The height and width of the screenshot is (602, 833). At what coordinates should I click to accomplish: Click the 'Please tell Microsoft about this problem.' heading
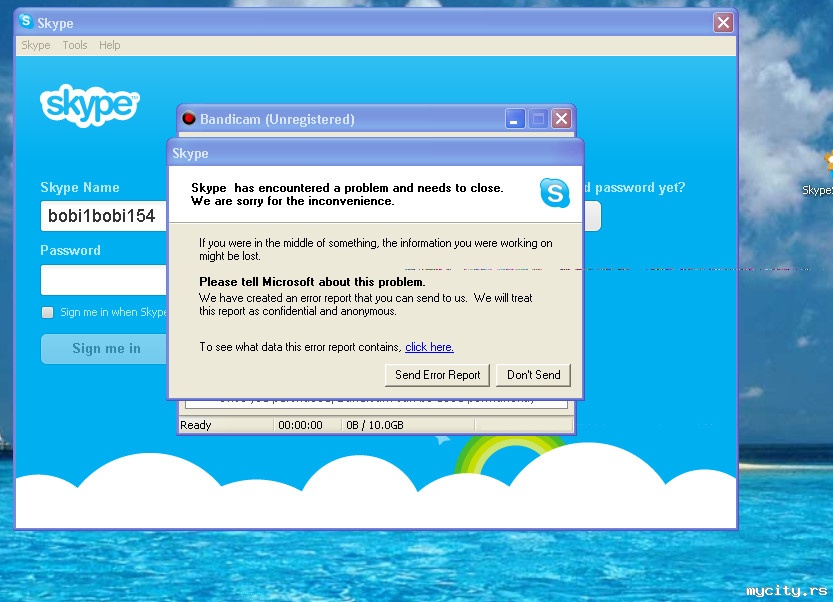coord(312,282)
